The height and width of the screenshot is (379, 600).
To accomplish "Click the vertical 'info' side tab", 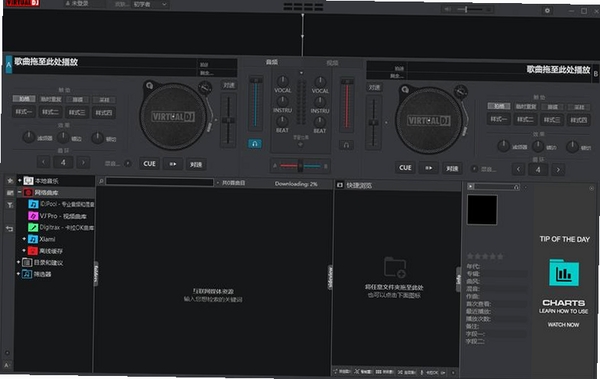I will click(x=458, y=279).
